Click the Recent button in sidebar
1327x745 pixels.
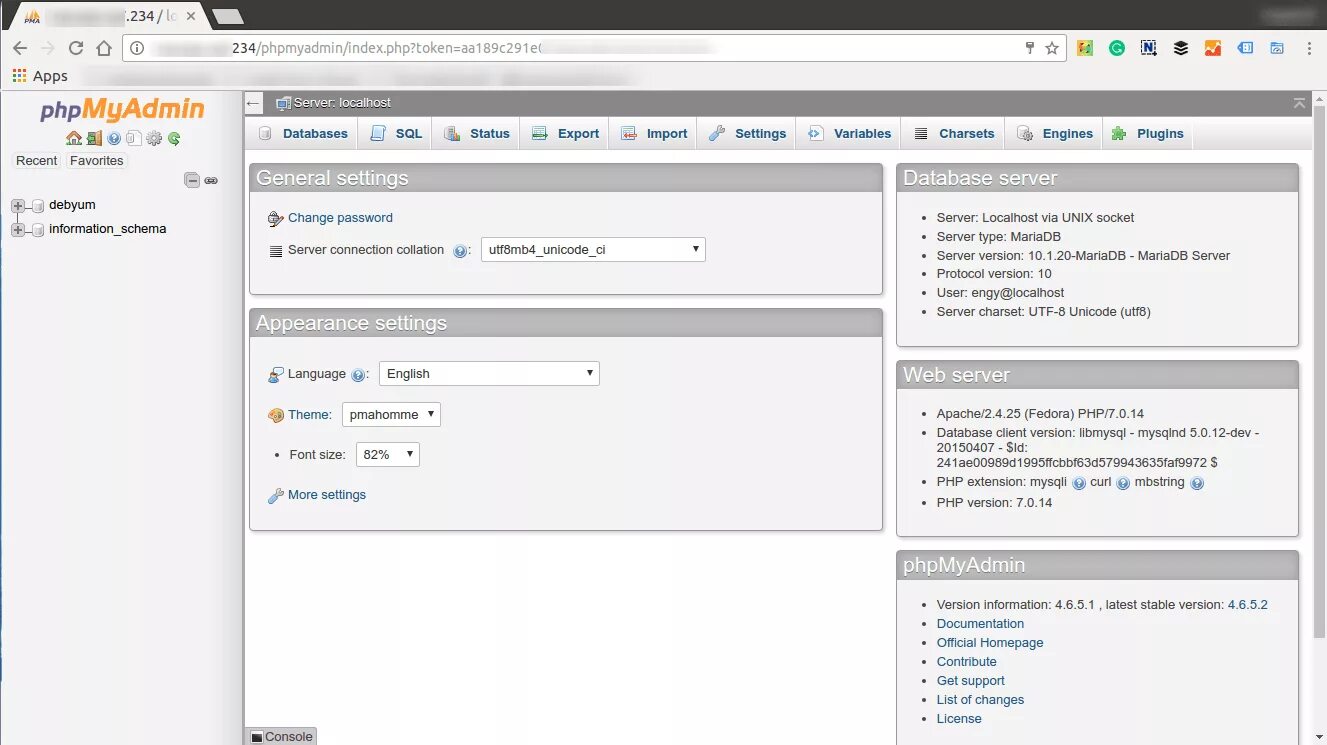point(37,161)
